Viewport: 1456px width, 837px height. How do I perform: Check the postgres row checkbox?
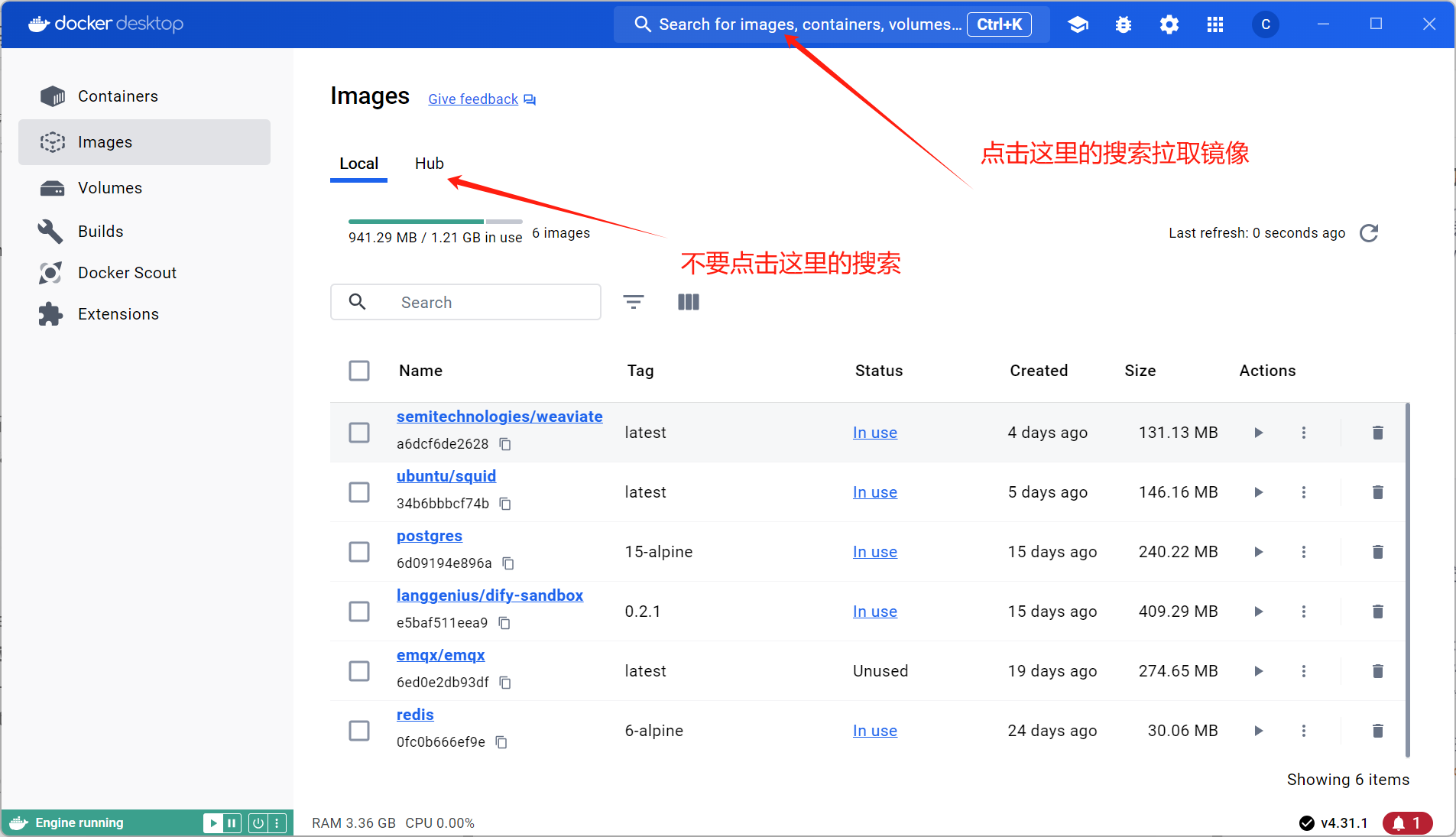pos(359,552)
